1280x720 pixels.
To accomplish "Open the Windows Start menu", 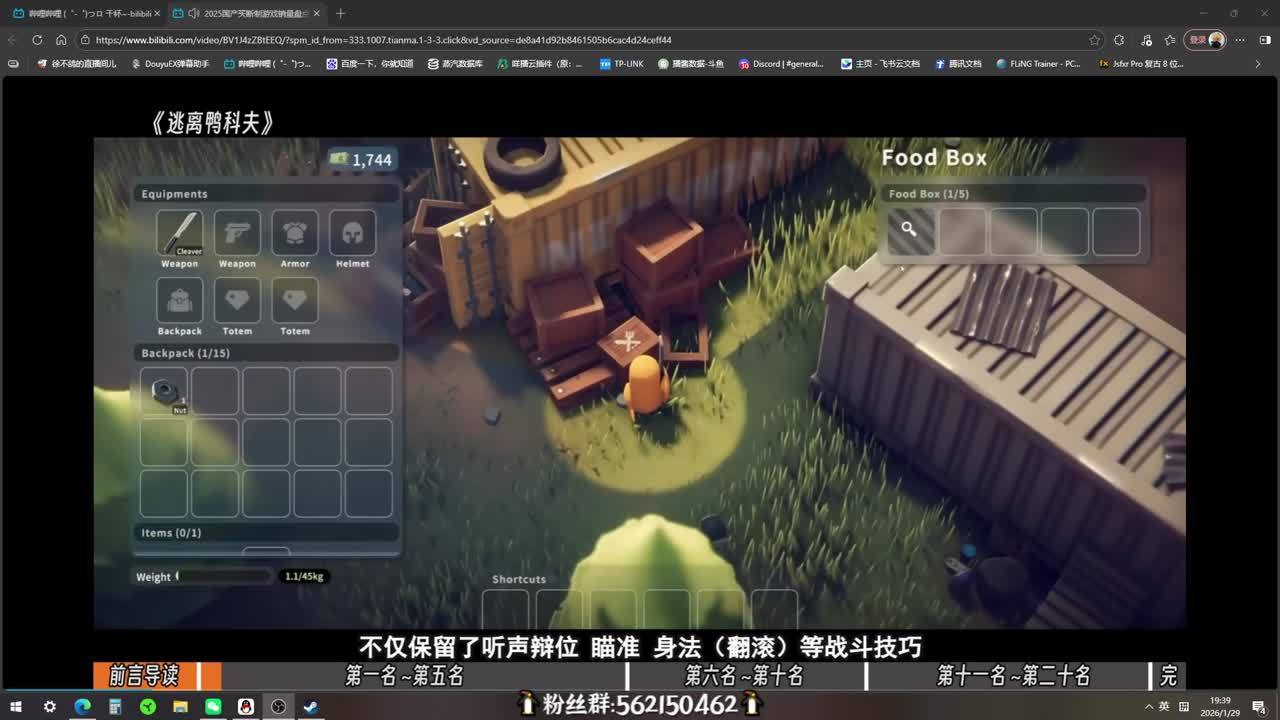I will pyautogui.click(x=16, y=706).
